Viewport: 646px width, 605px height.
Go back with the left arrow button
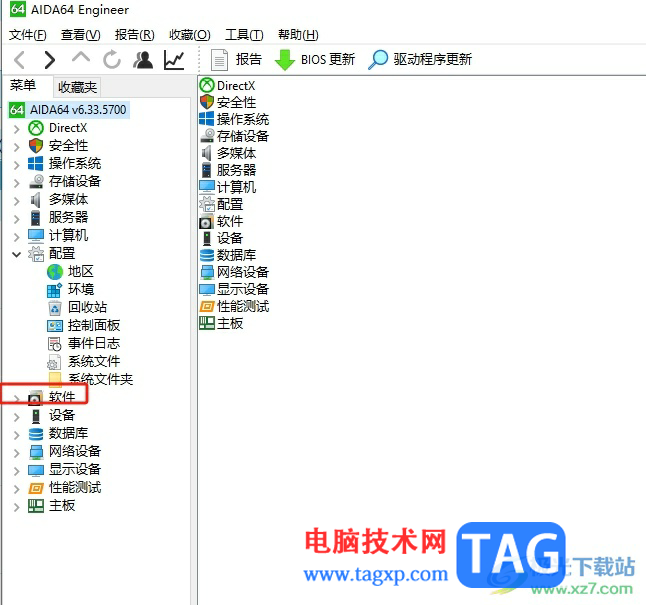pyautogui.click(x=19, y=60)
